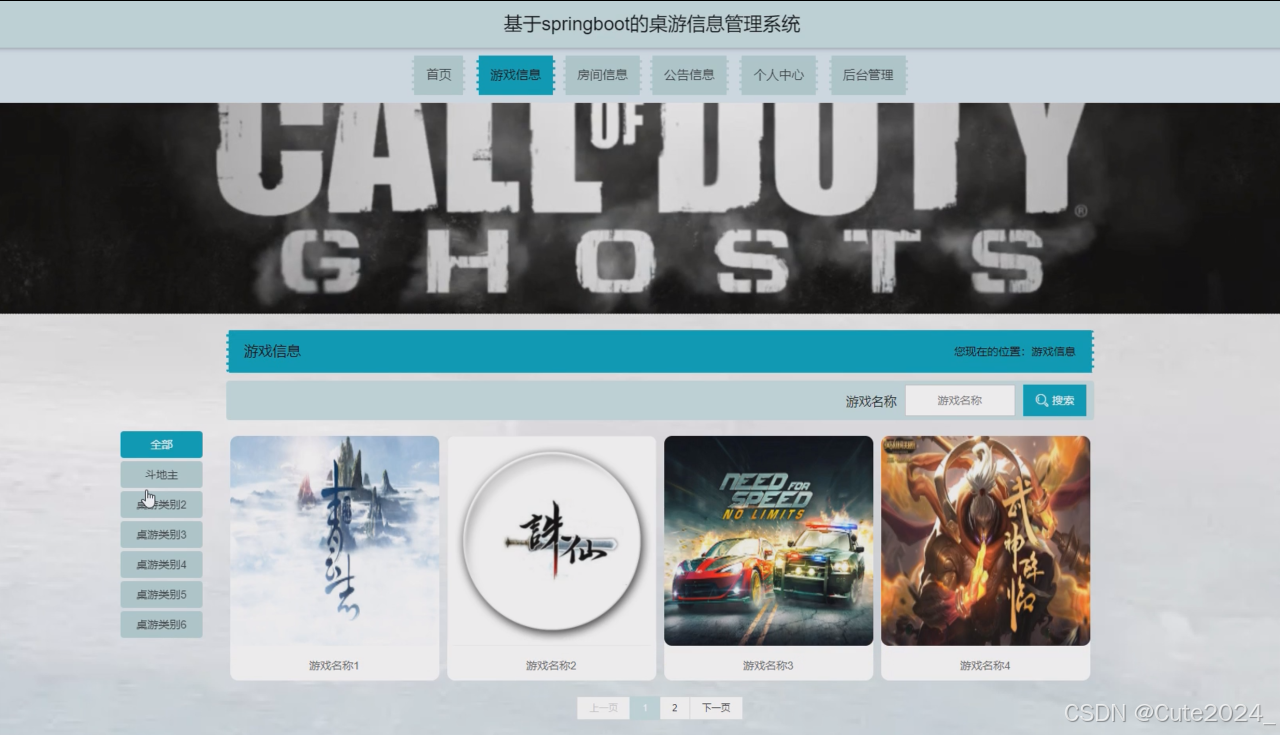Go to pagination page 2

pos(674,707)
